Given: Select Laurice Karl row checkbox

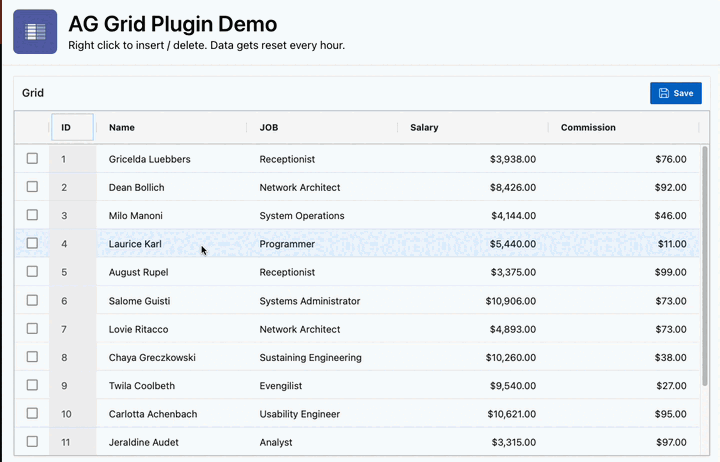Looking at the screenshot, I should (x=32, y=243).
